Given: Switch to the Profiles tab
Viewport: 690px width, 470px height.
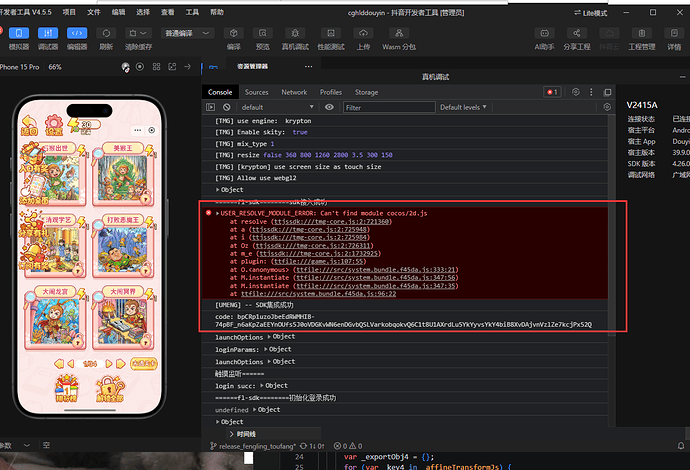Looking at the screenshot, I should tap(331, 92).
